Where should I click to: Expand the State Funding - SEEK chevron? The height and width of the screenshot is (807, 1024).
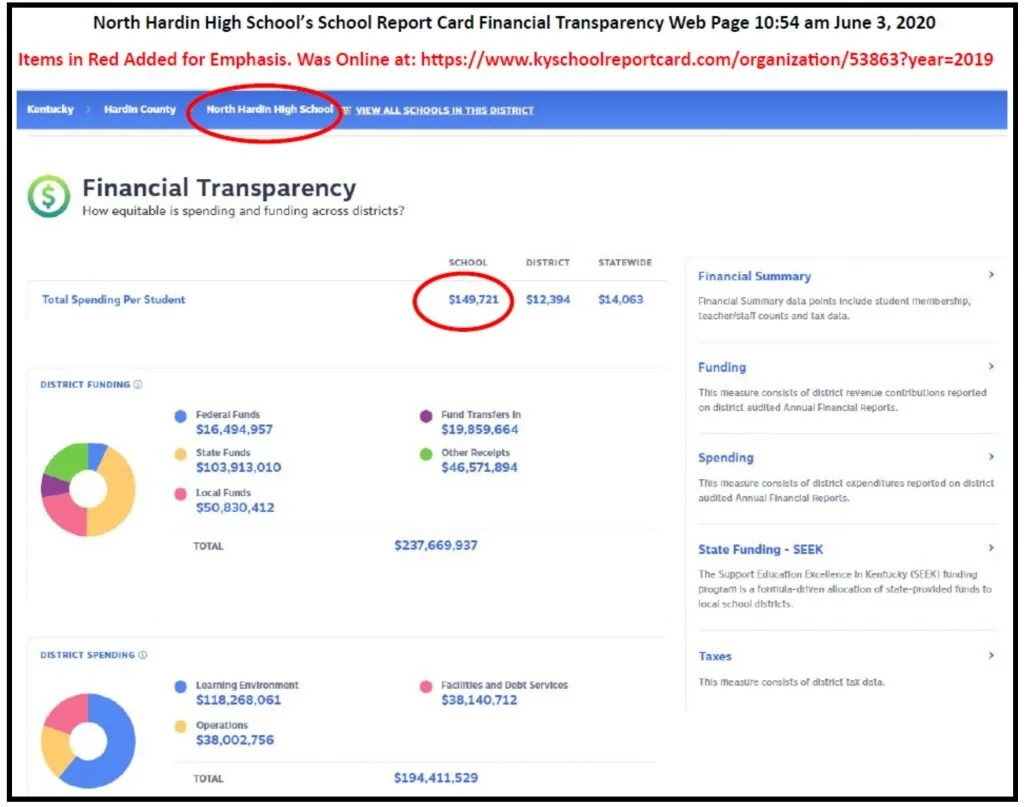tap(991, 548)
